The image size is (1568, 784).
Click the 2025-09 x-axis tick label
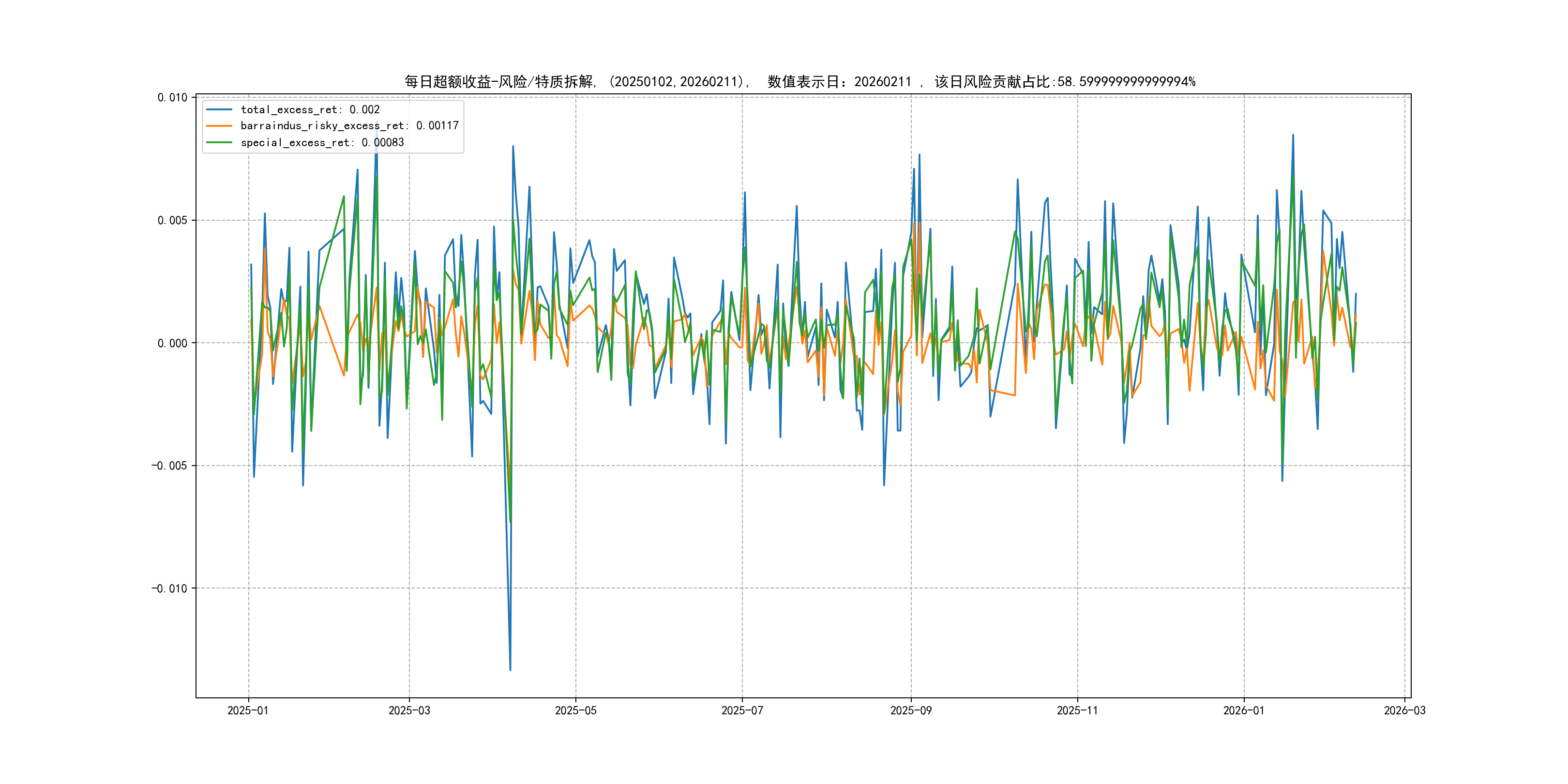pos(911,710)
